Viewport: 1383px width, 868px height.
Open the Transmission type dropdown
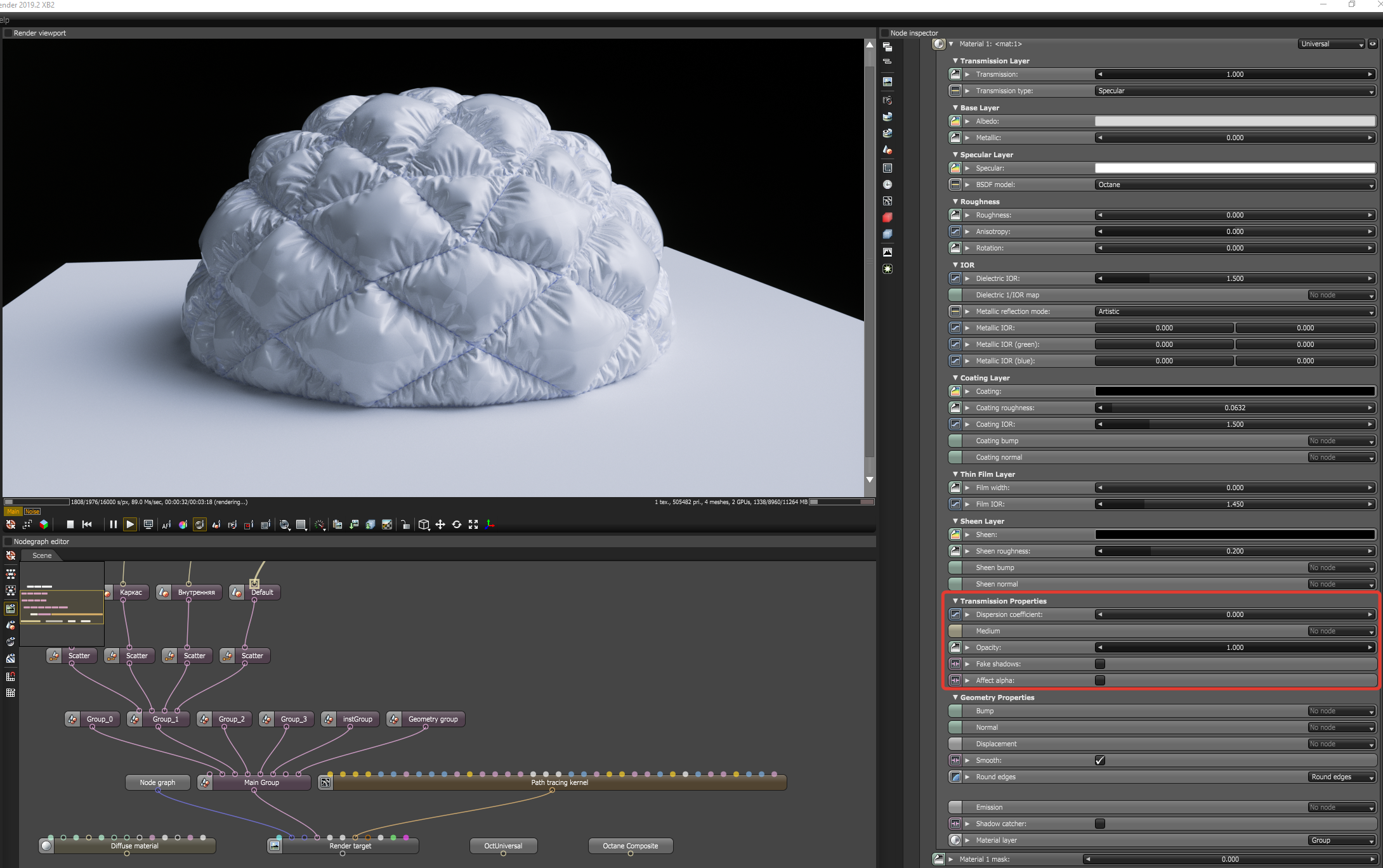[x=1235, y=91]
